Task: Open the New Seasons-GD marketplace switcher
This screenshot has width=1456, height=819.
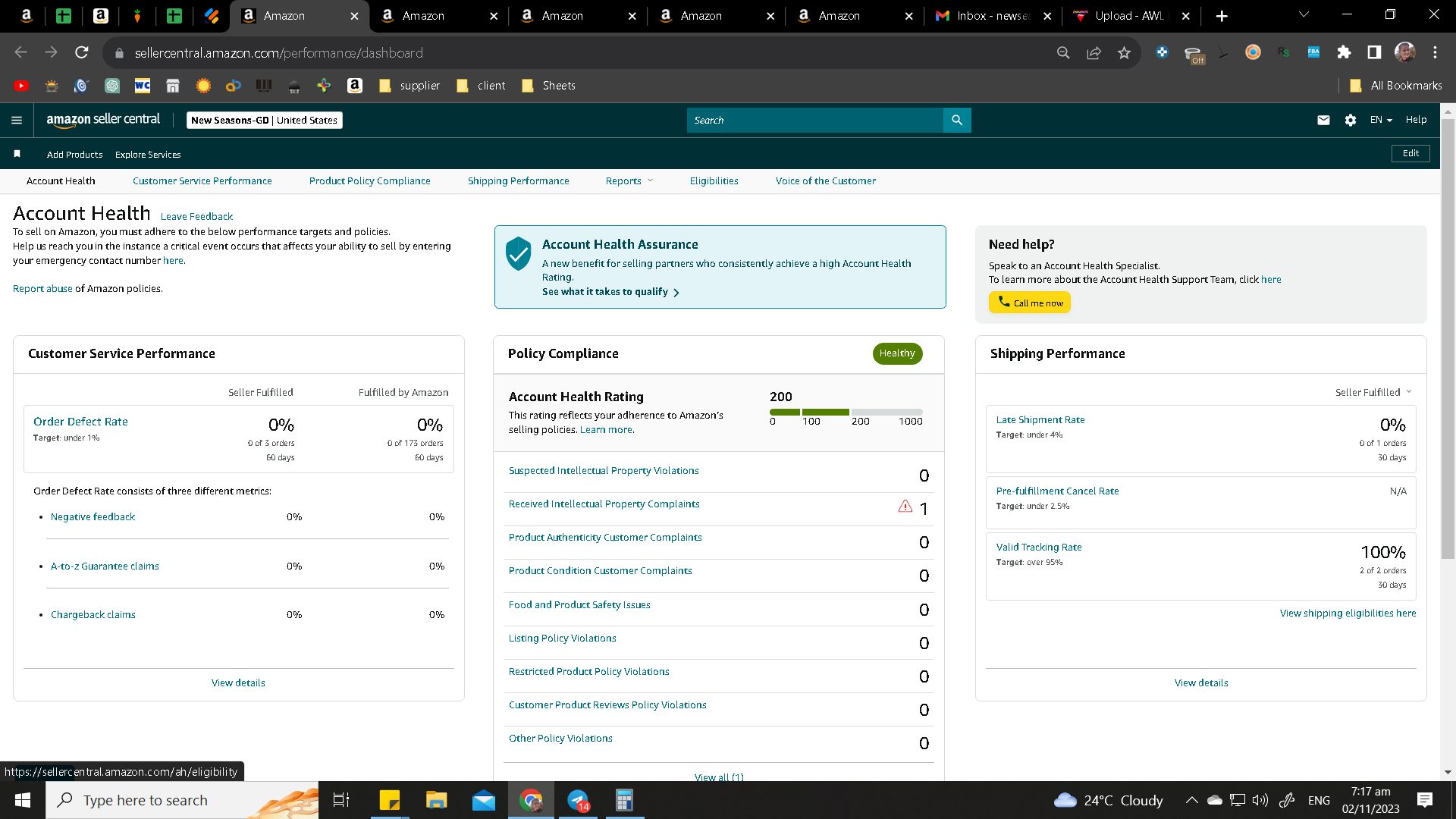Action: (264, 120)
